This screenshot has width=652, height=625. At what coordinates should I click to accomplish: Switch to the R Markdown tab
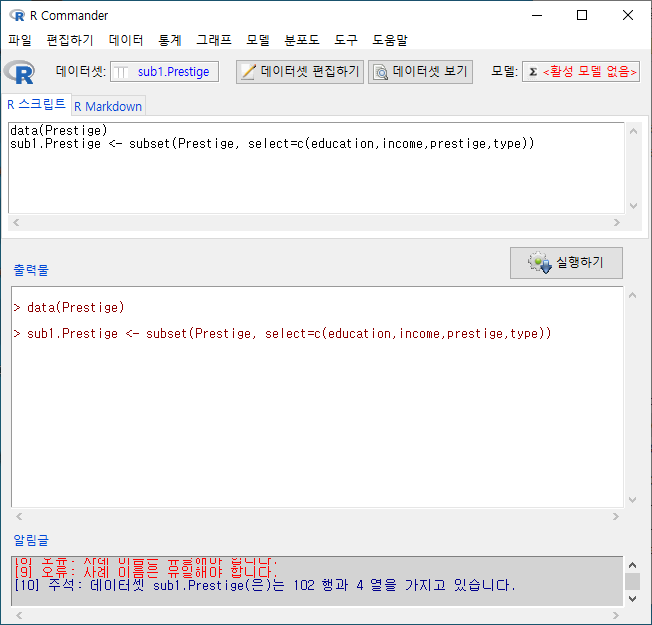click(x=108, y=107)
